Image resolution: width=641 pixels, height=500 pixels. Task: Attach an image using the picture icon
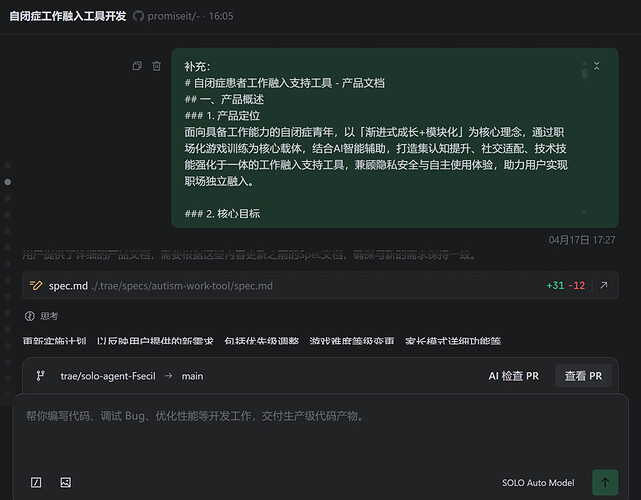pos(66,482)
